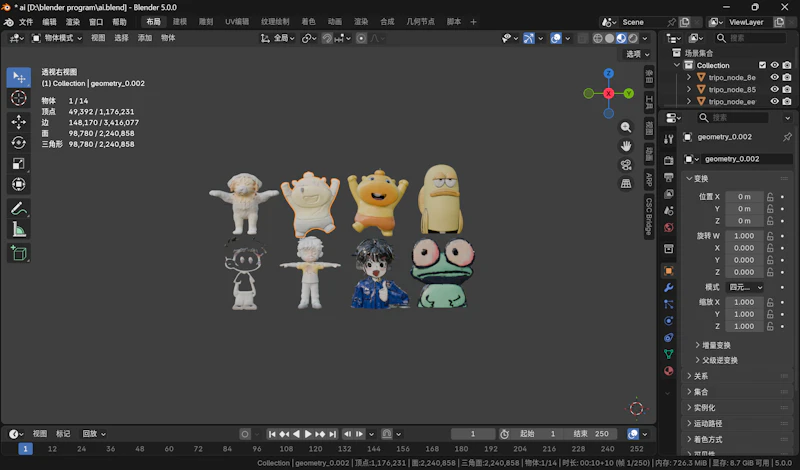Open the Modifiers wrench tab
Viewport: 800px width, 470px height.
point(668,287)
